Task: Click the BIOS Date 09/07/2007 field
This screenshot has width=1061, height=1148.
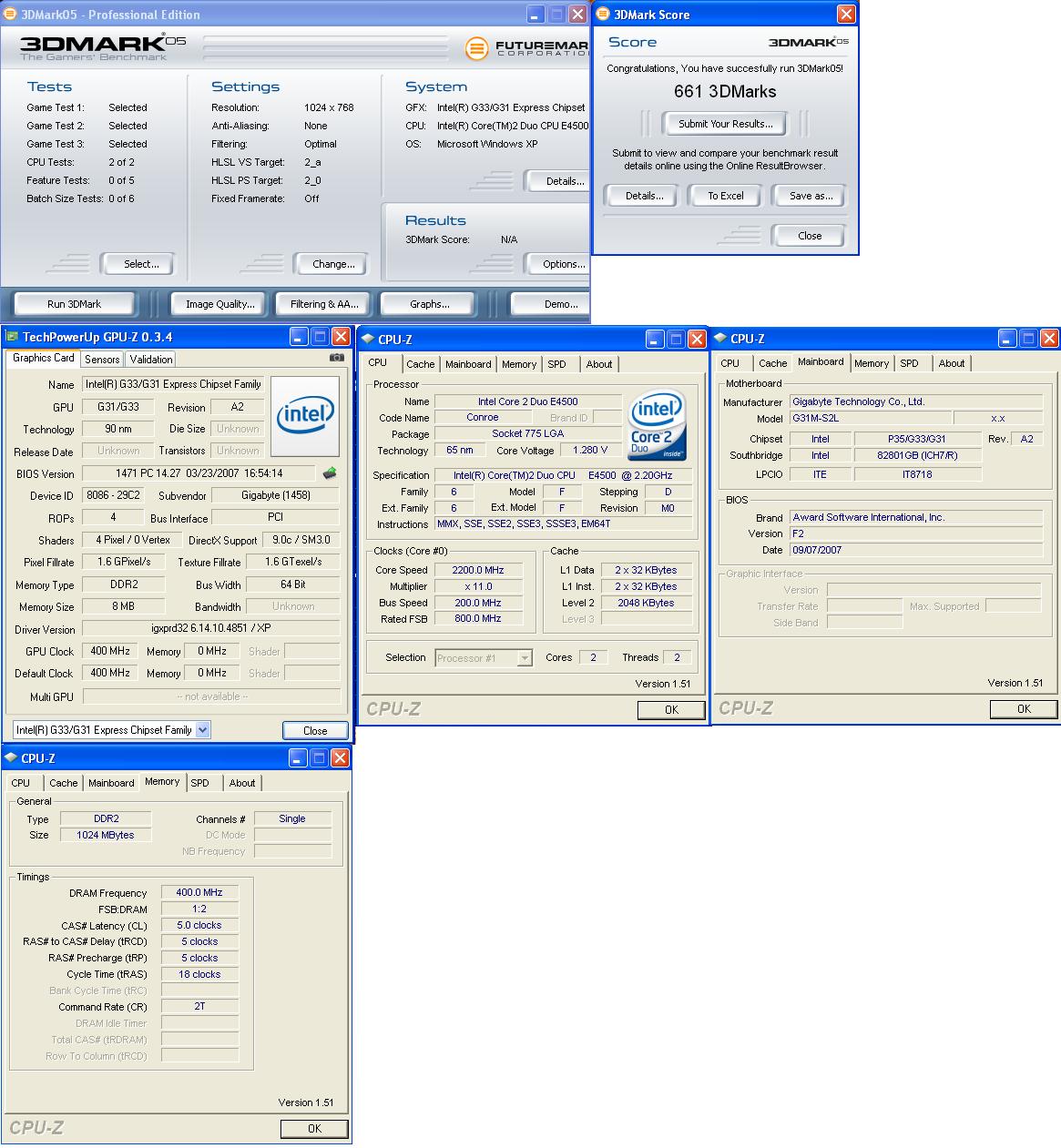Action: tap(916, 550)
